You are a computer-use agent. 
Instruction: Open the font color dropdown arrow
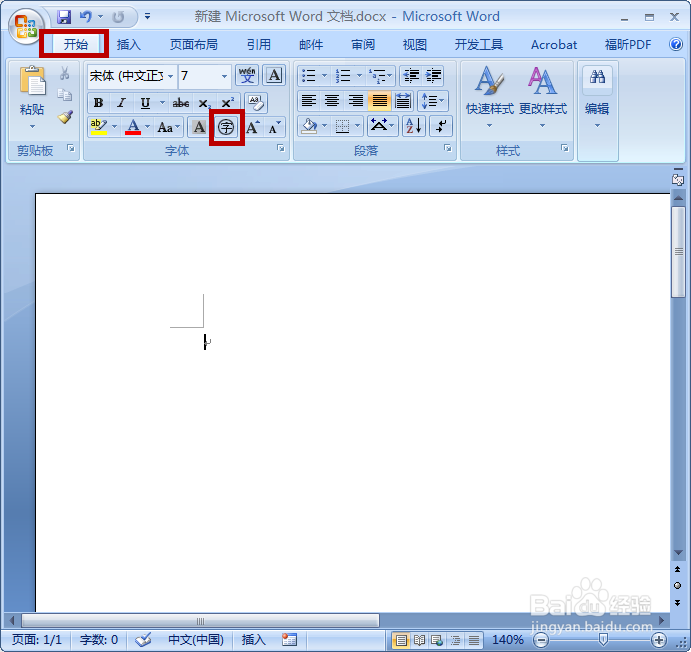pyautogui.click(x=148, y=127)
